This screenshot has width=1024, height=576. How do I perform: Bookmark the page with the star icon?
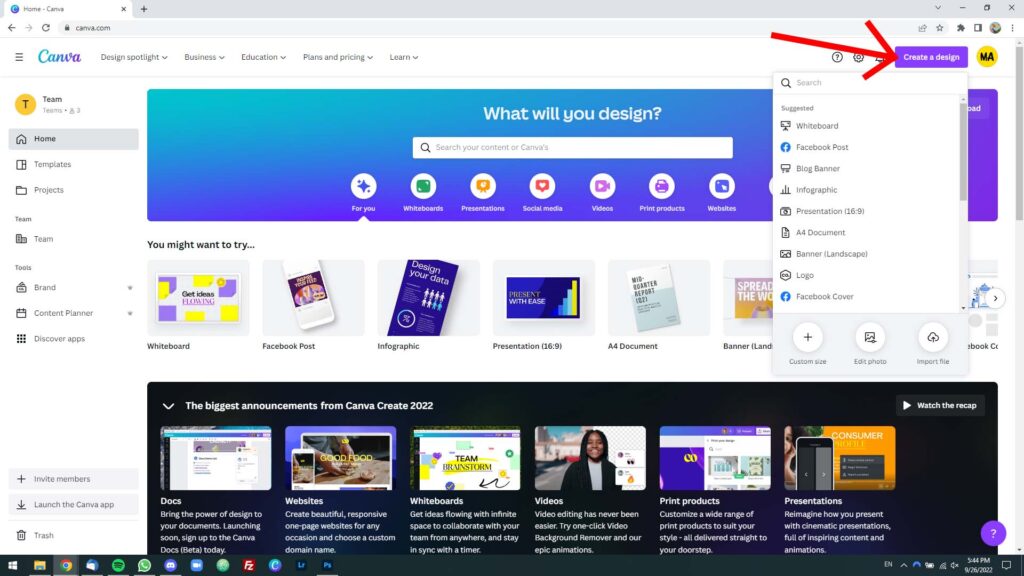tap(940, 27)
